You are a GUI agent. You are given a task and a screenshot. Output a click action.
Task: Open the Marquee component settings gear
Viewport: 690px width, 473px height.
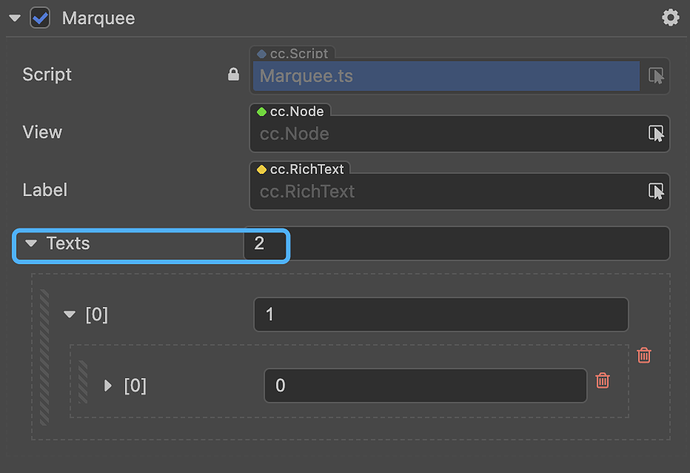pos(670,18)
